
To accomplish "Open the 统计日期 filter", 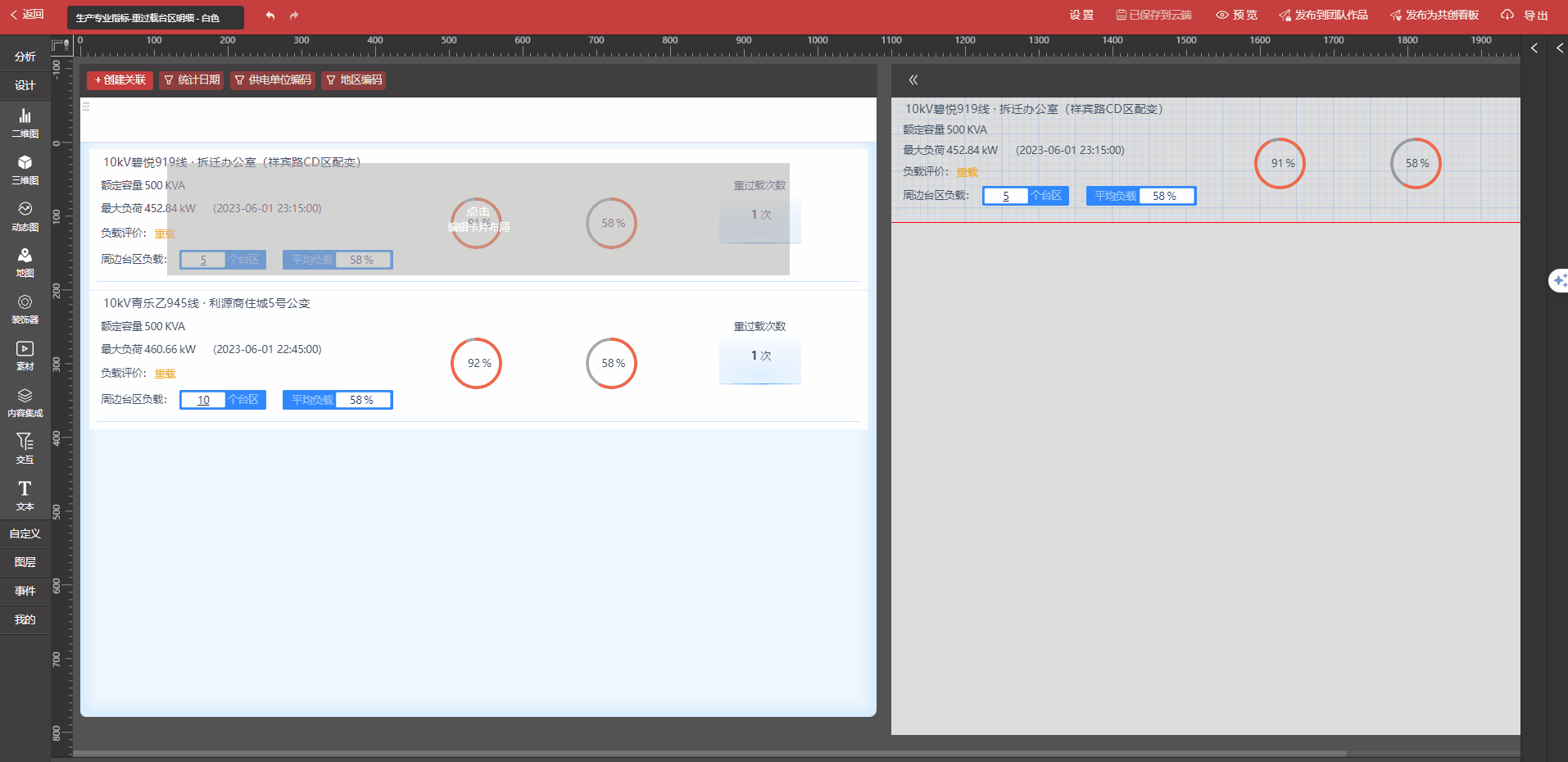I will 192,80.
